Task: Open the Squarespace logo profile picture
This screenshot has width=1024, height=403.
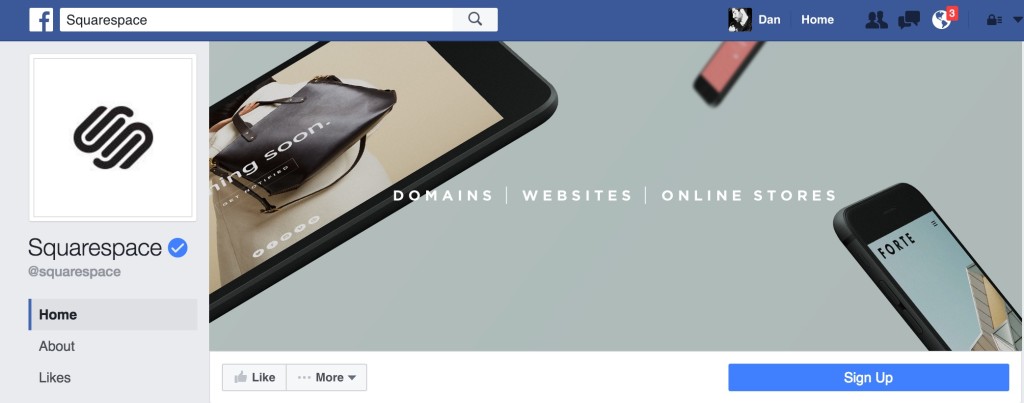Action: tap(113, 138)
